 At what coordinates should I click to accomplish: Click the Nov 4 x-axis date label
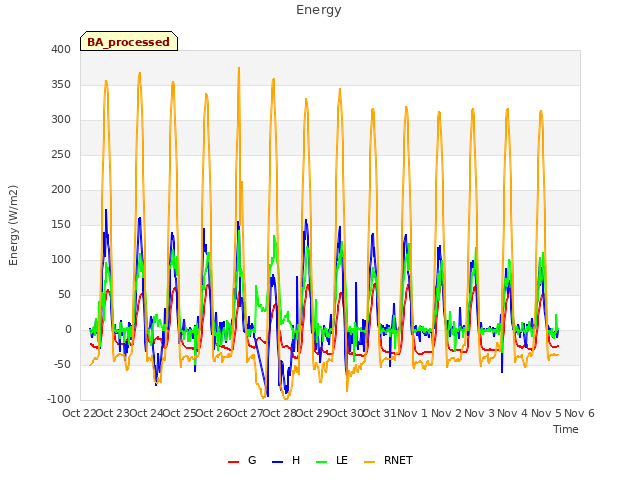tap(513, 413)
